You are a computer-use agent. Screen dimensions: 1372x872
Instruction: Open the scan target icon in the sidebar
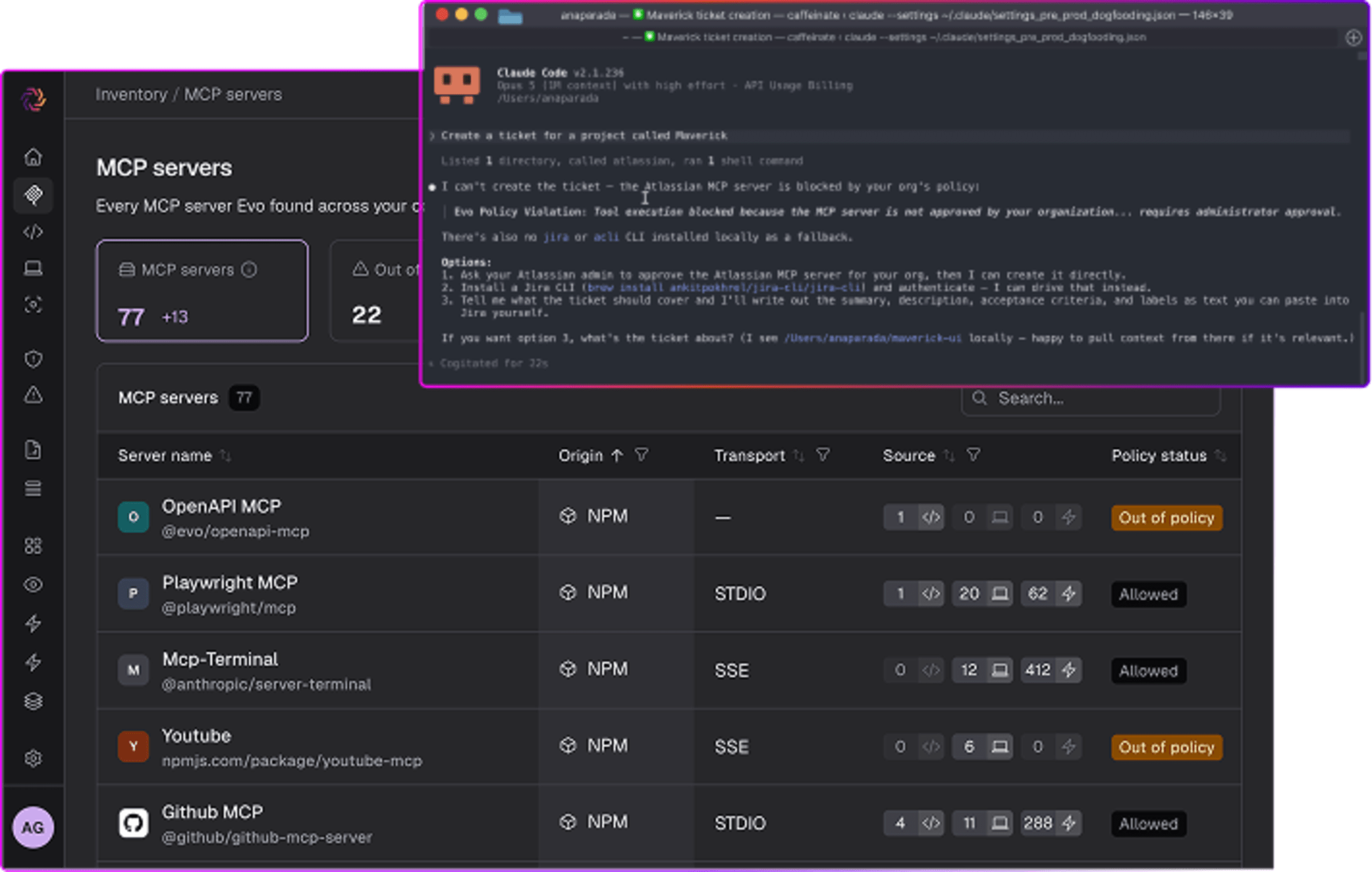33,305
